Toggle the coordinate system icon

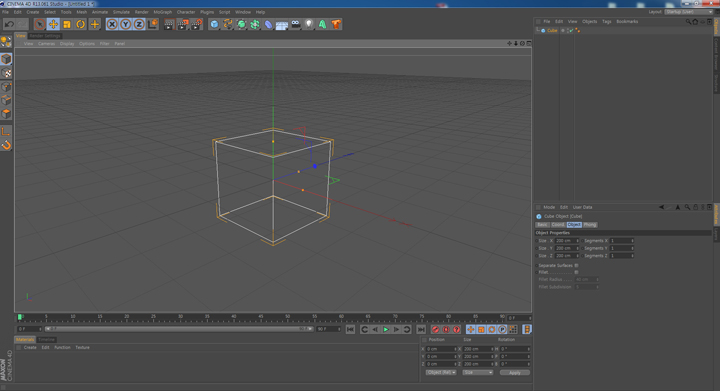pos(153,24)
